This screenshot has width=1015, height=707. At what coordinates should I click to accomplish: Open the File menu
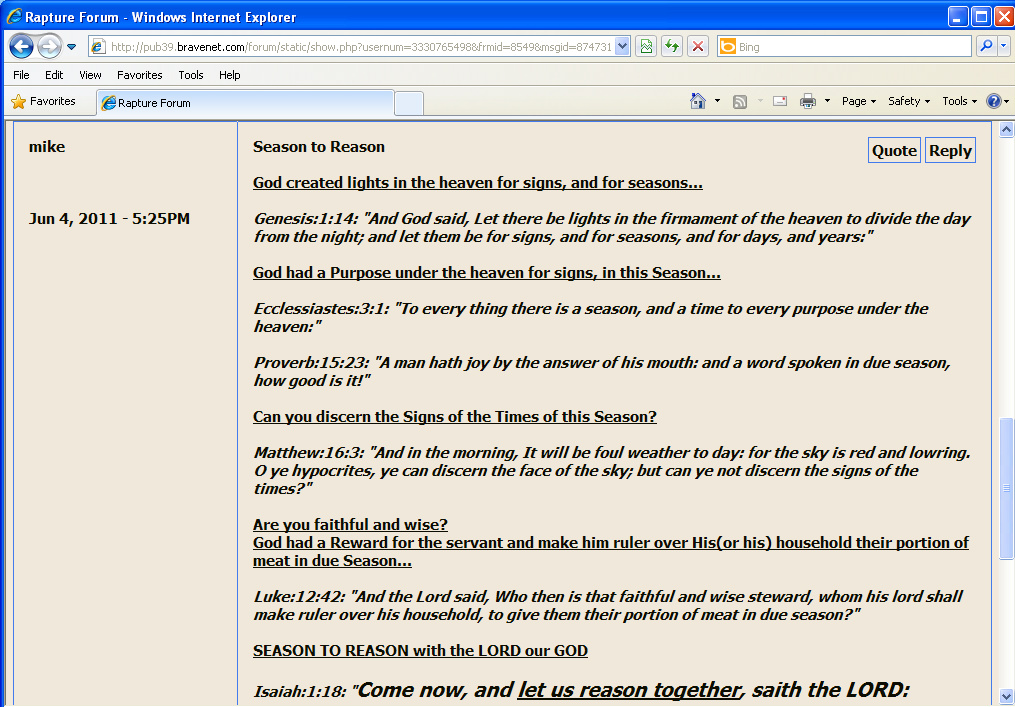[x=21, y=75]
